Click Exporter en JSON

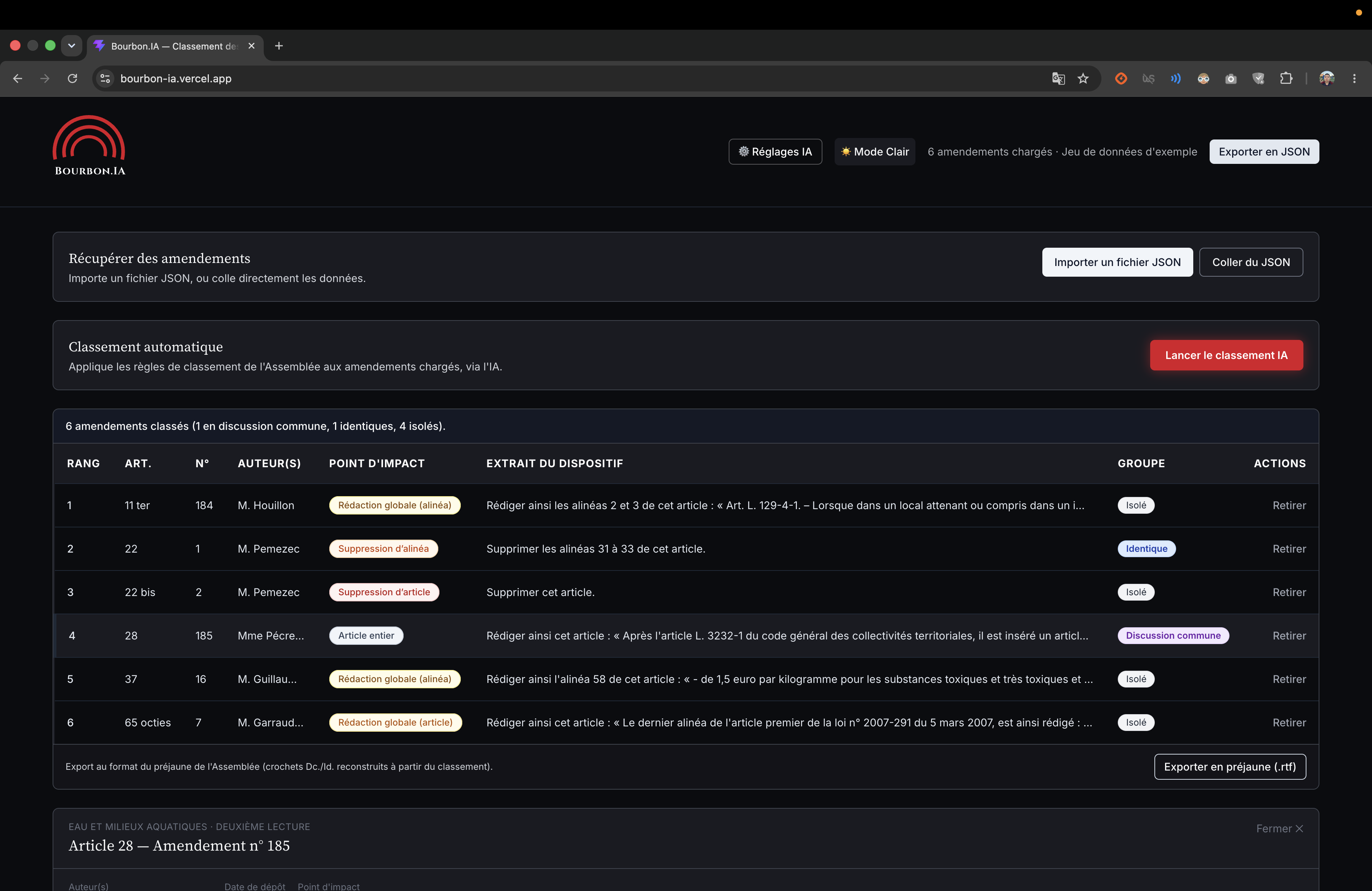pyautogui.click(x=1264, y=152)
